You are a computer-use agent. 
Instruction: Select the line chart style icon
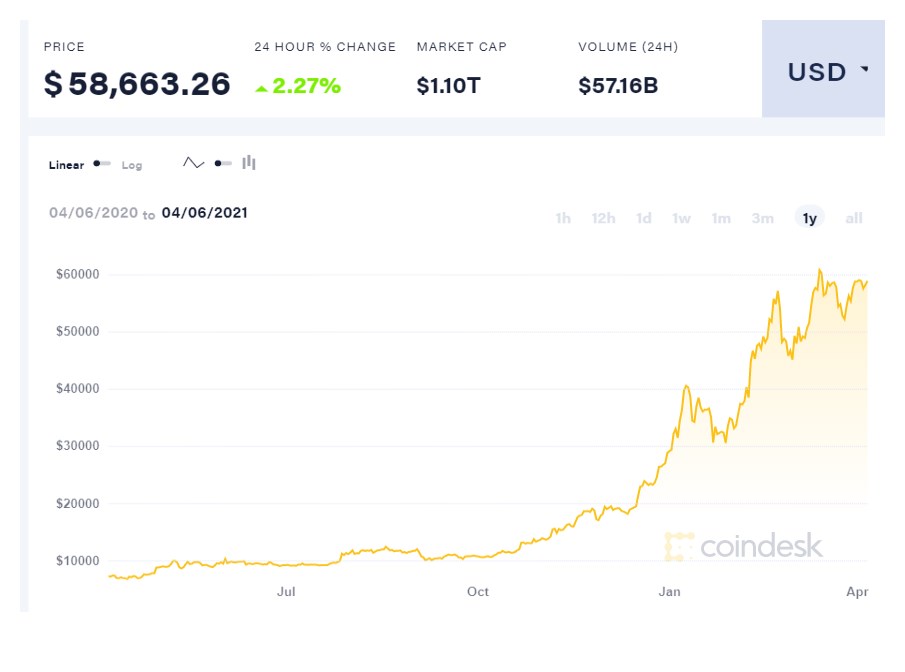(192, 164)
